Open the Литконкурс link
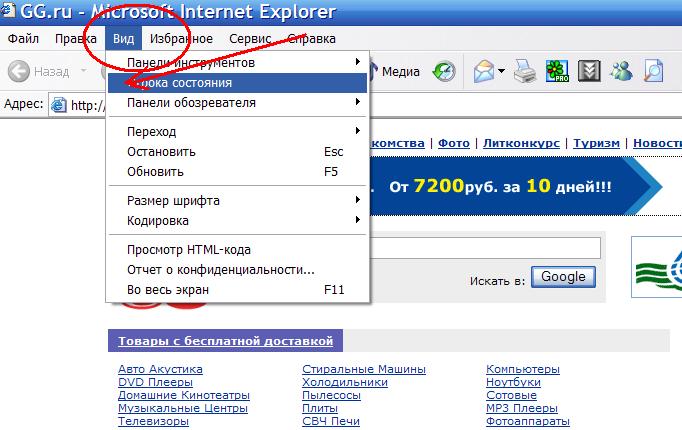 click(x=521, y=143)
